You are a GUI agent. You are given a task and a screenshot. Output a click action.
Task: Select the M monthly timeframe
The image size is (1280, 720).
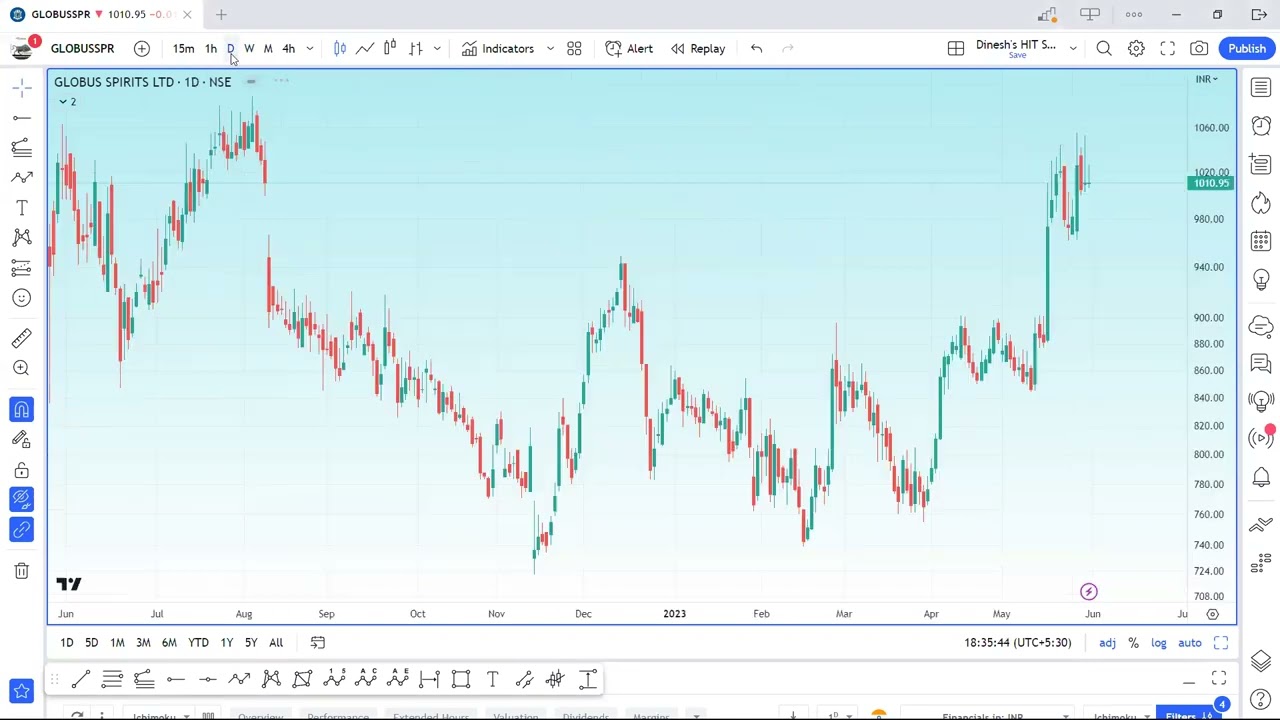point(268,48)
